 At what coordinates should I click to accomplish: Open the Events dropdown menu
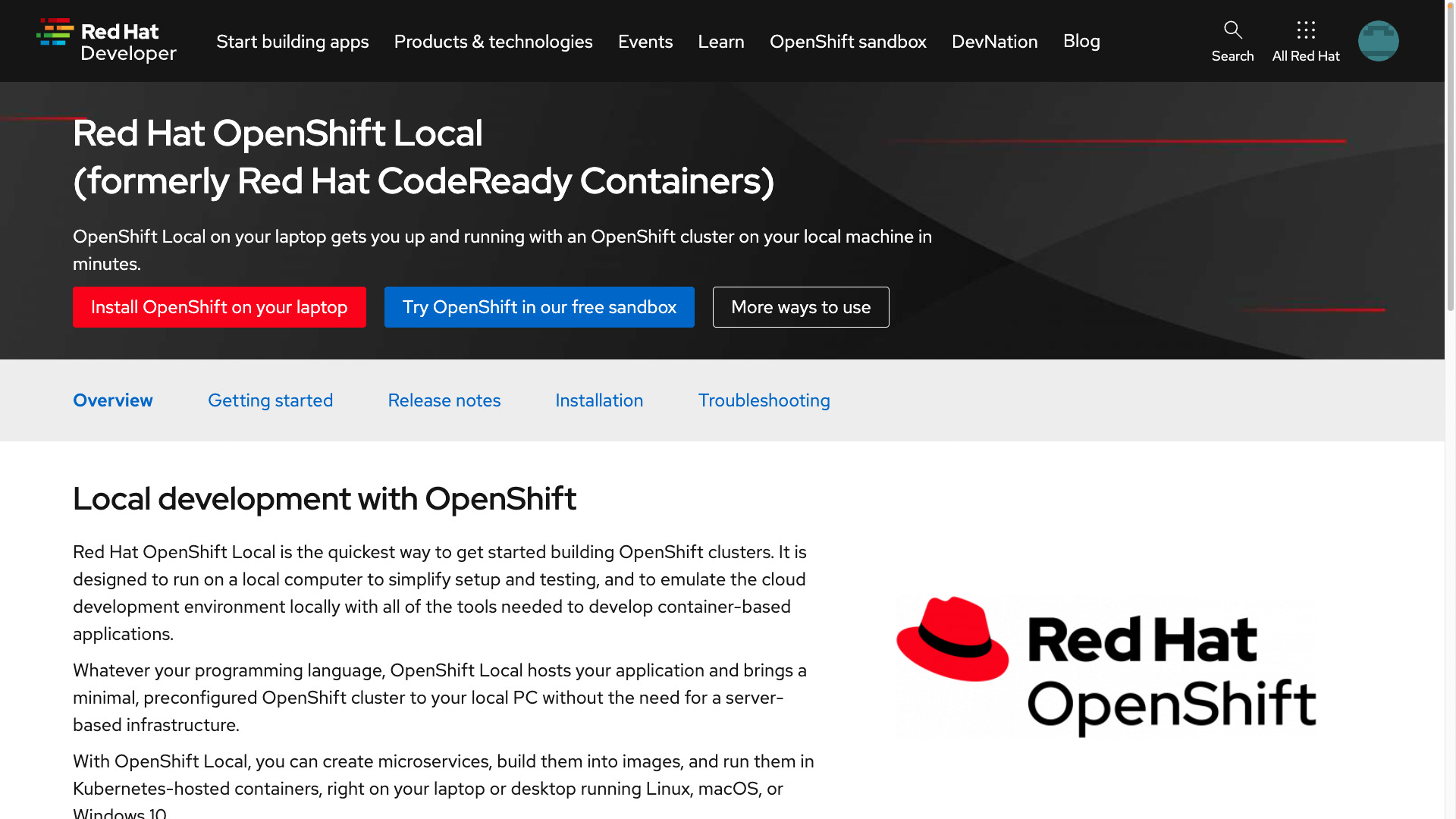tap(645, 41)
